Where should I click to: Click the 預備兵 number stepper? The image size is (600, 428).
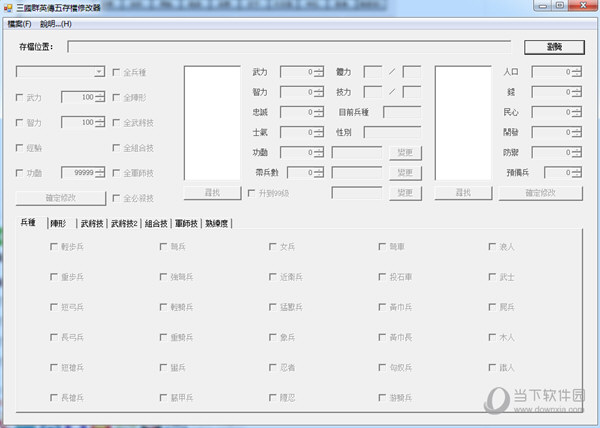point(576,172)
